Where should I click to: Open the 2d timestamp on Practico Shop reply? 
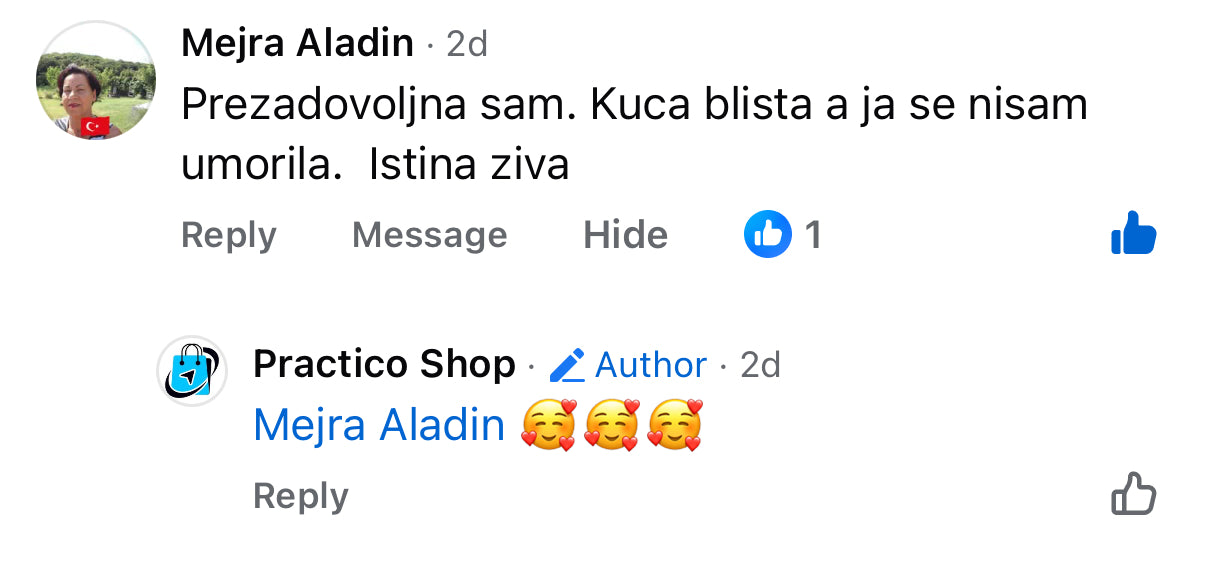(x=760, y=366)
